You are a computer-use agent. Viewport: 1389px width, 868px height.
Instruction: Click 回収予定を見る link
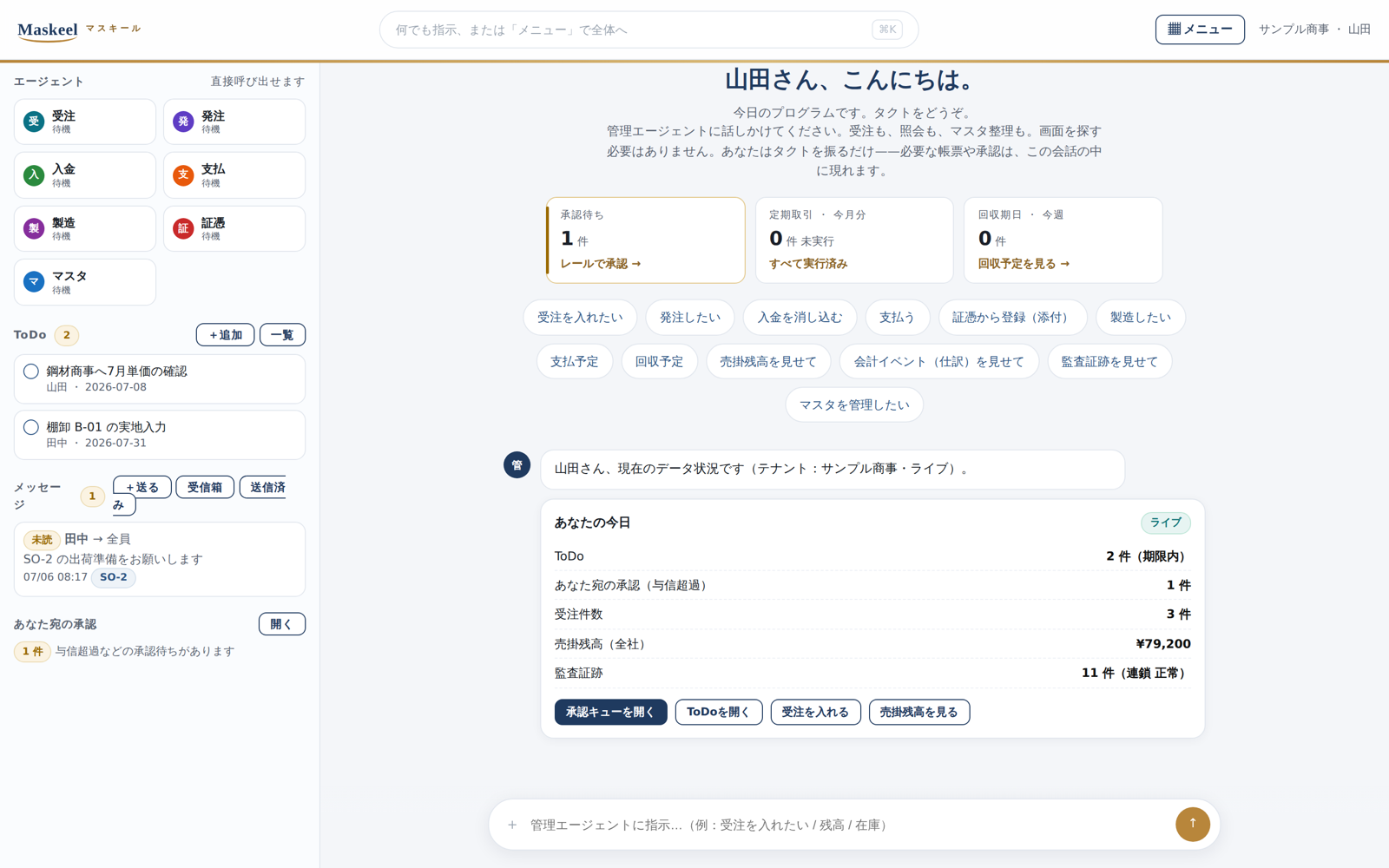click(x=1024, y=264)
